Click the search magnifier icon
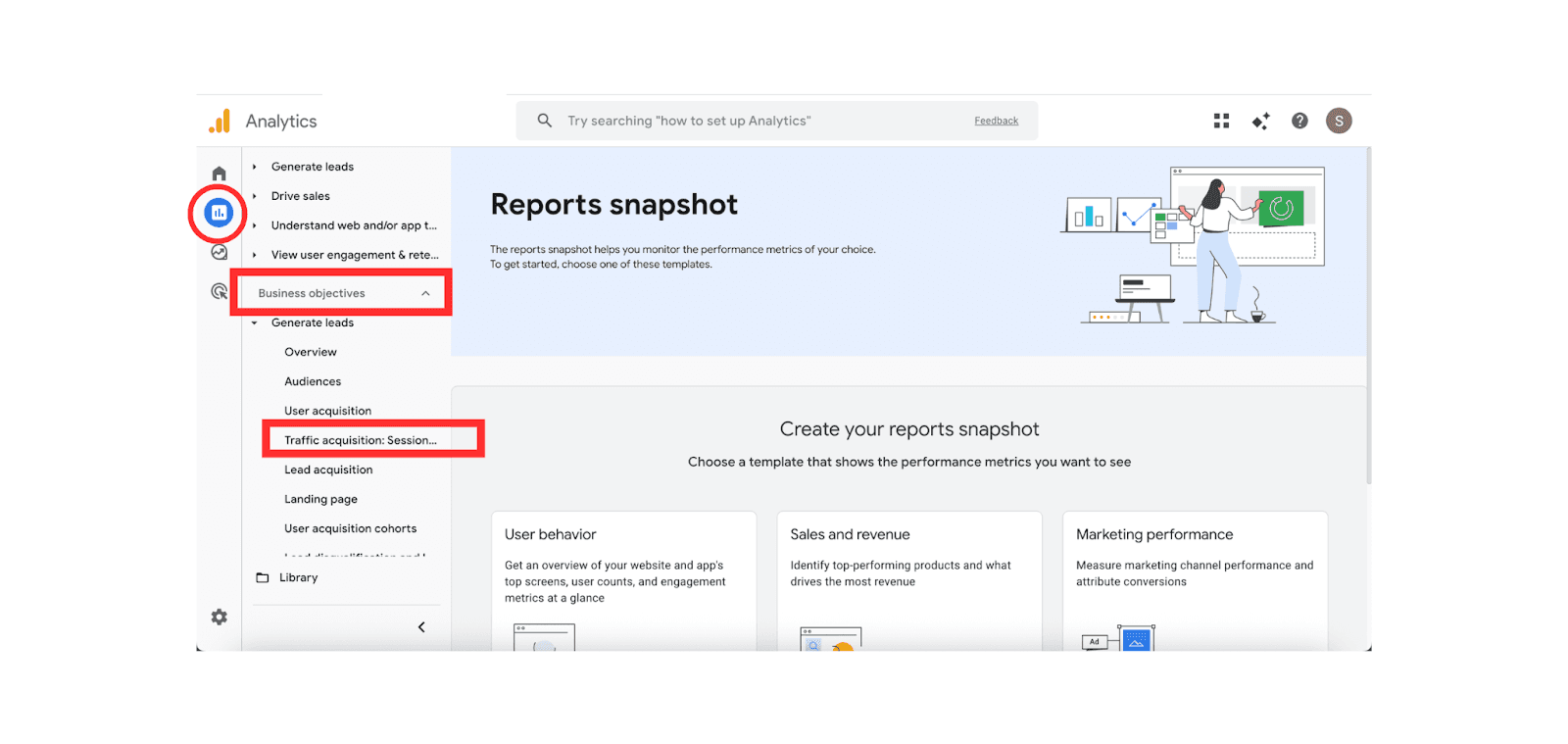Viewport: 1568px width, 744px height. click(545, 121)
